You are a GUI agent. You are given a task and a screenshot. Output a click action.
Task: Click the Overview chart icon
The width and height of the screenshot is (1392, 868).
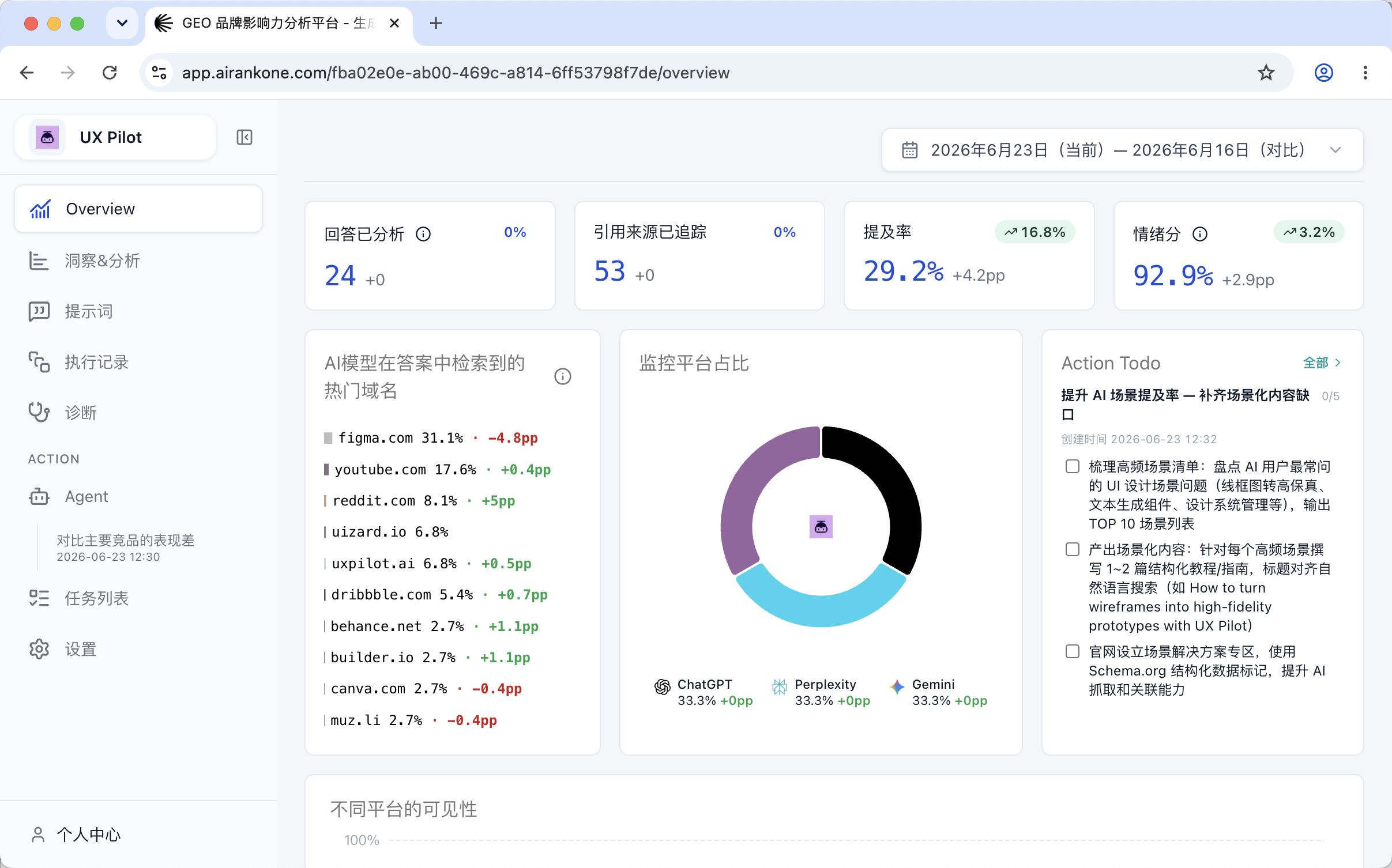pos(40,209)
